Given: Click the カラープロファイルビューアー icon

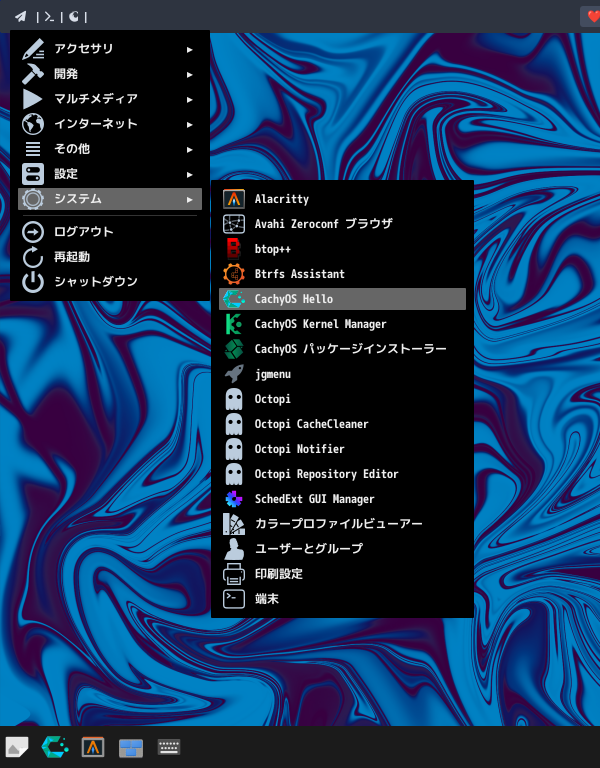Looking at the screenshot, I should coord(234,524).
